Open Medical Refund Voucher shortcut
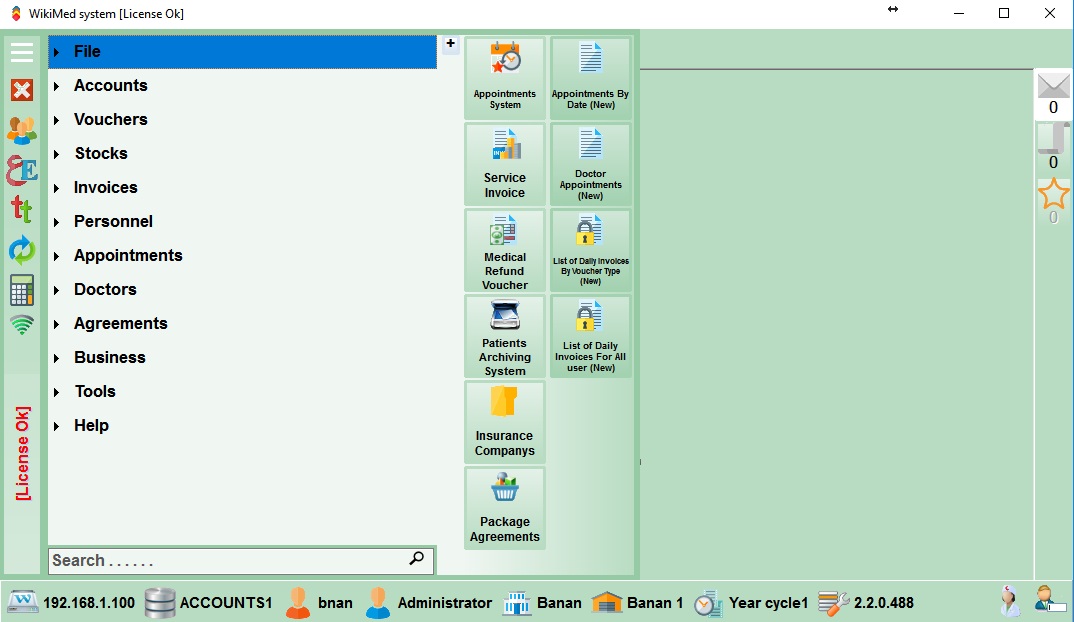Viewport: 1074px width, 622px height. [505, 250]
